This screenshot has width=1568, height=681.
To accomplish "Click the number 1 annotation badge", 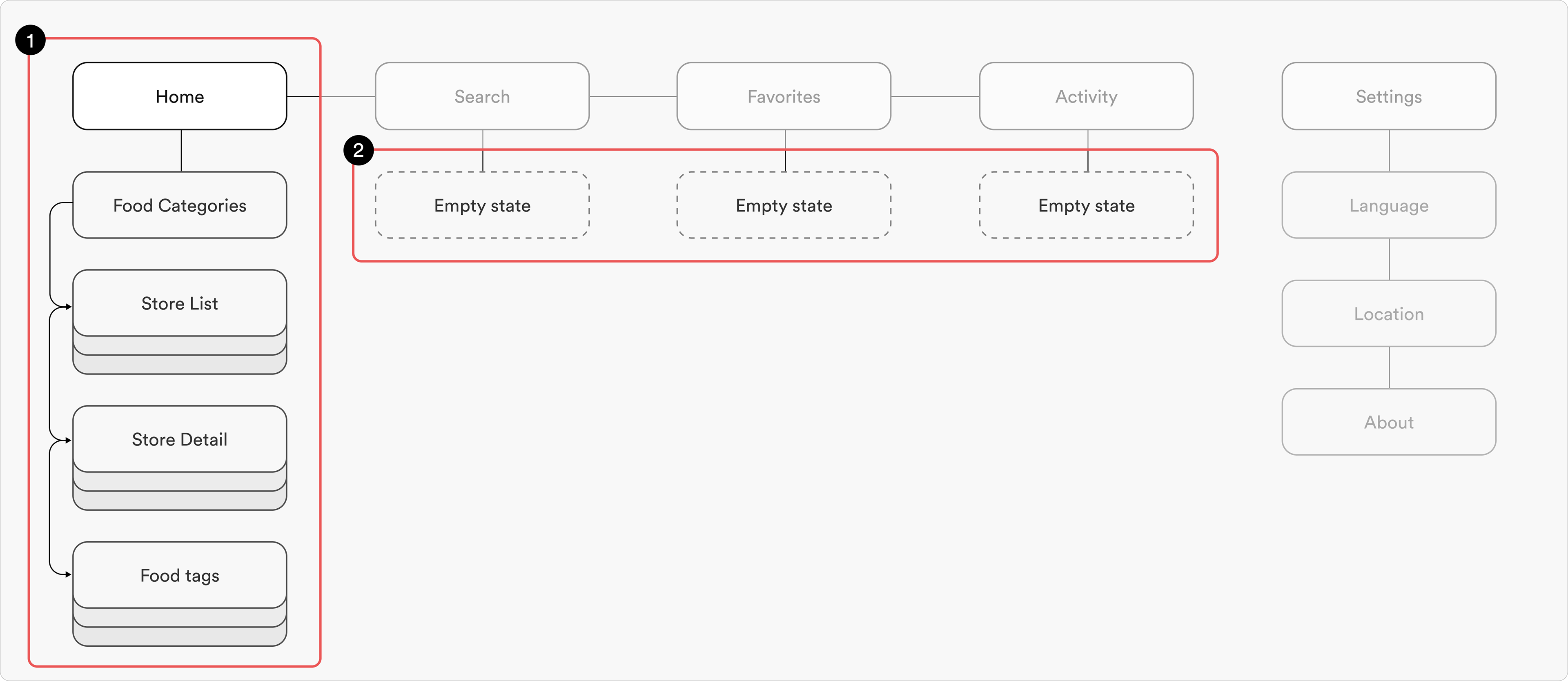I will click(x=31, y=40).
